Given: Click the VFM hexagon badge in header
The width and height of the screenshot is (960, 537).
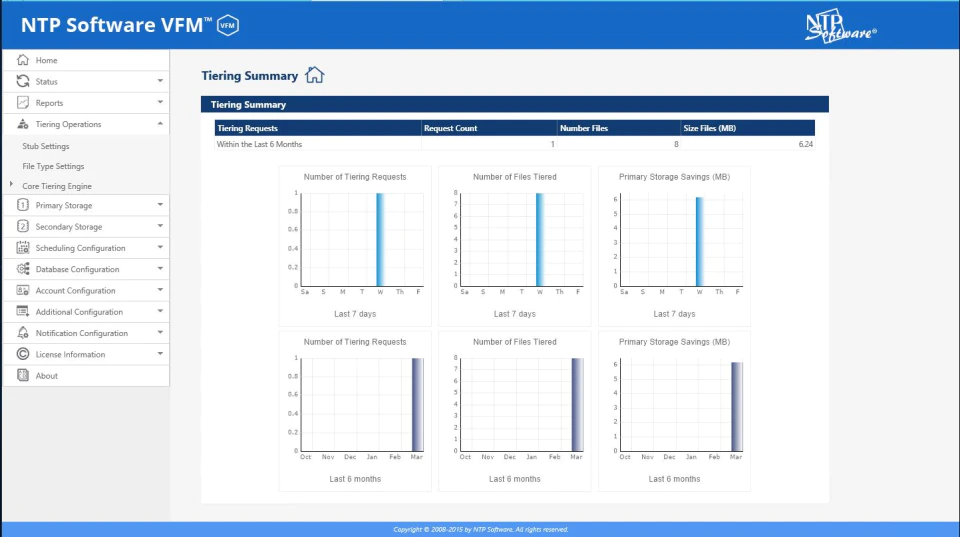Looking at the screenshot, I should tap(228, 25).
